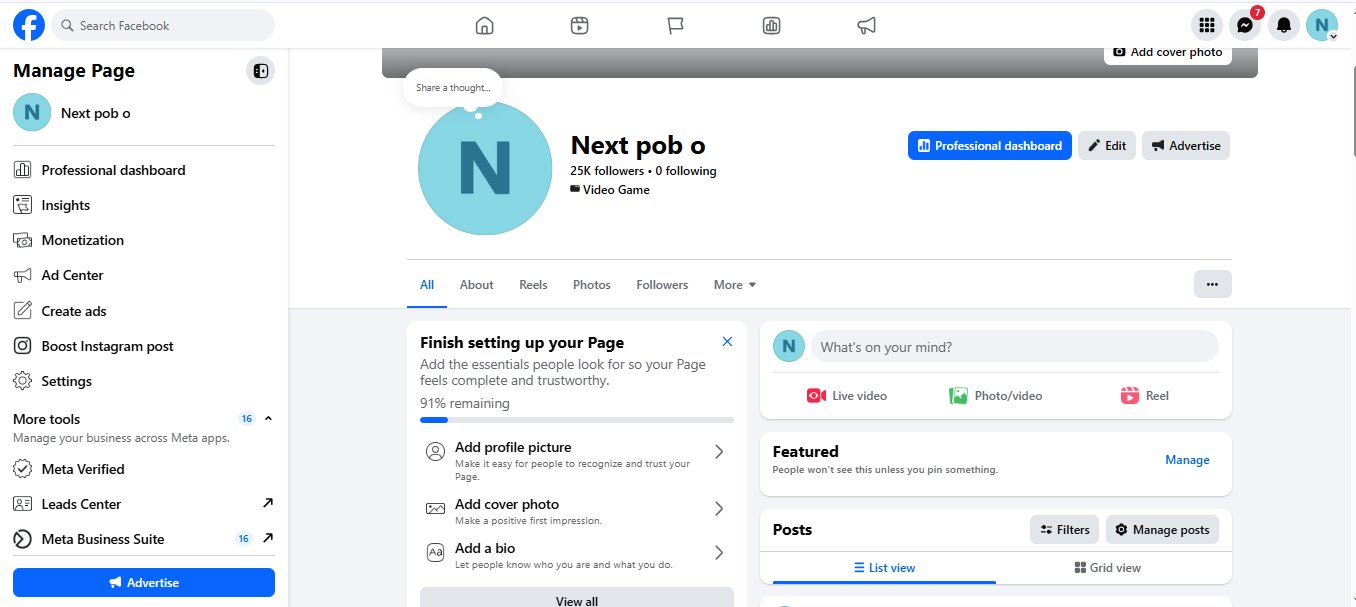Collapse the More tools section
This screenshot has height=607, width=1356.
(x=268, y=418)
